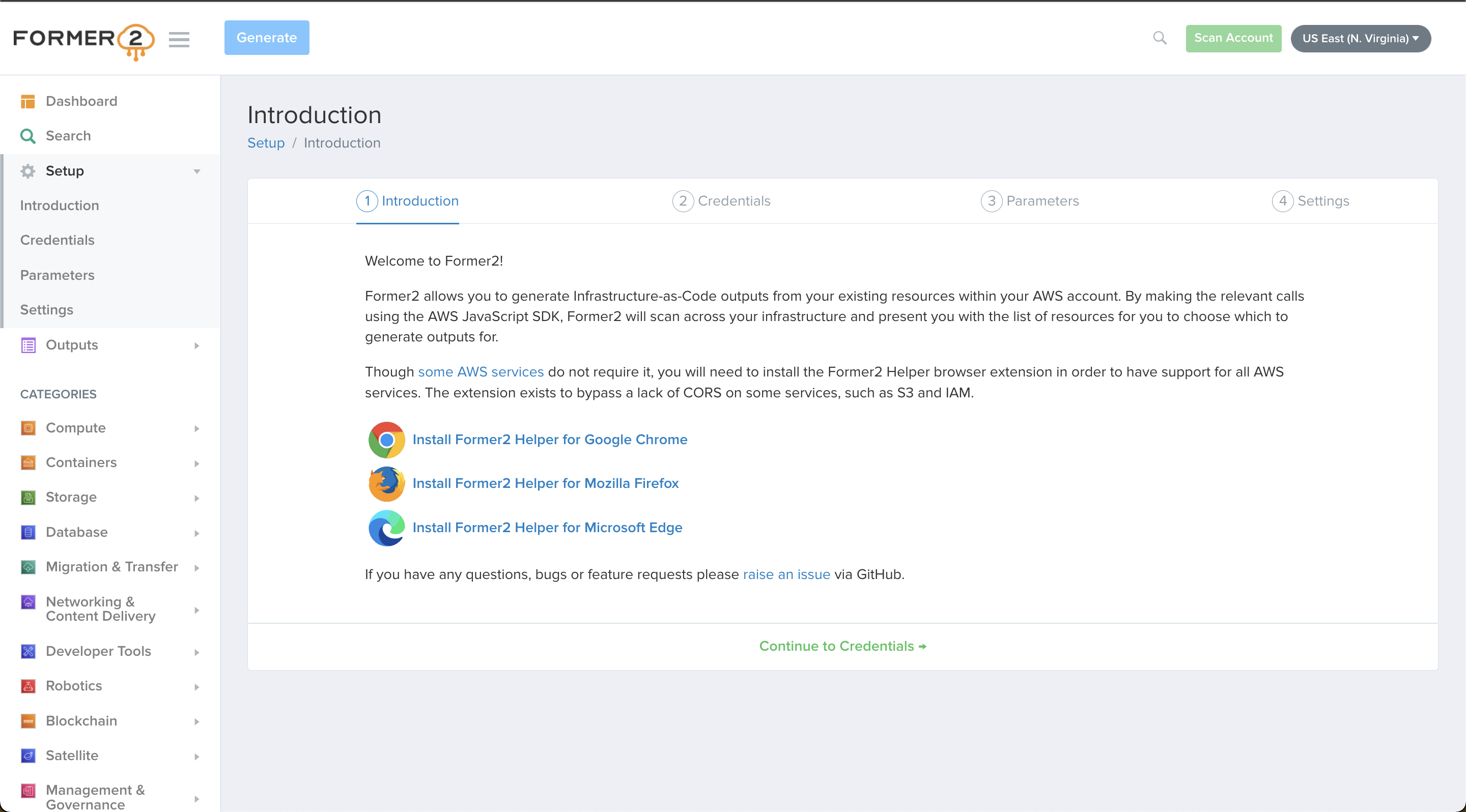Collapse the Setup sidebar section
The width and height of the screenshot is (1466, 812).
coord(110,170)
